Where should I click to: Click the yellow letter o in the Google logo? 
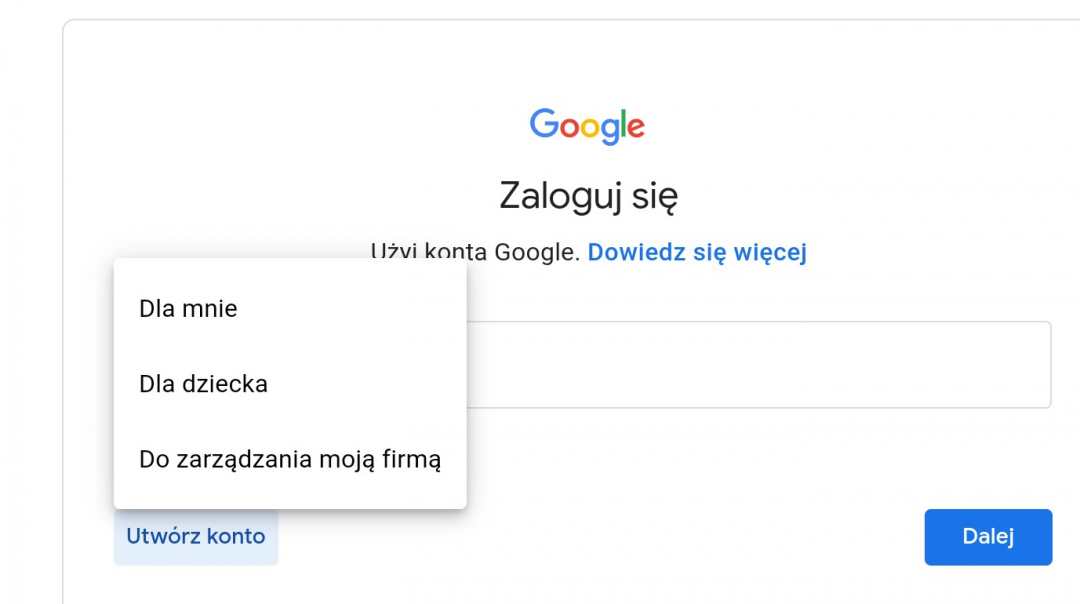pyautogui.click(x=588, y=128)
